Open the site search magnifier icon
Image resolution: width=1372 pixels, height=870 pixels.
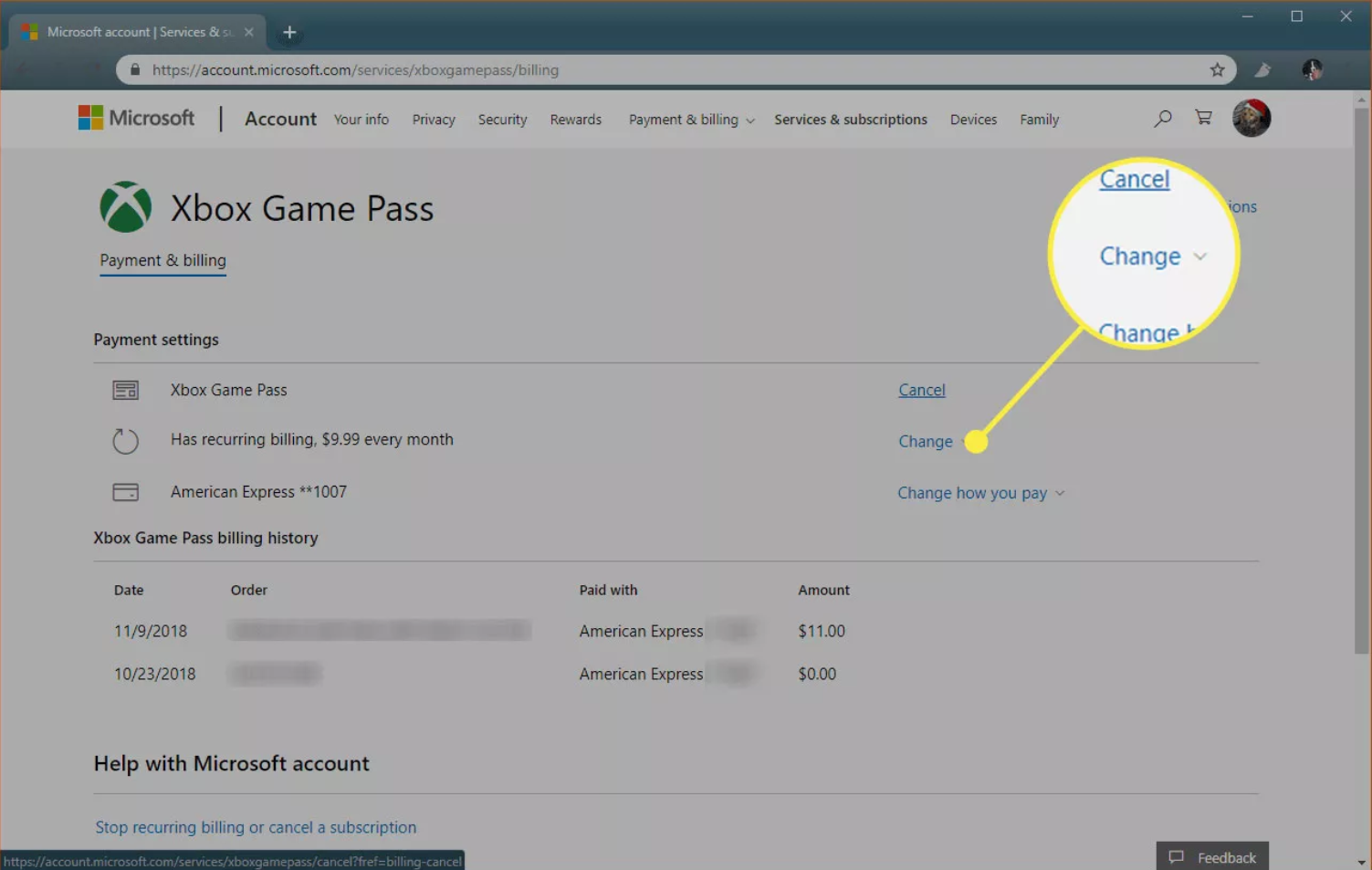pyautogui.click(x=1162, y=119)
